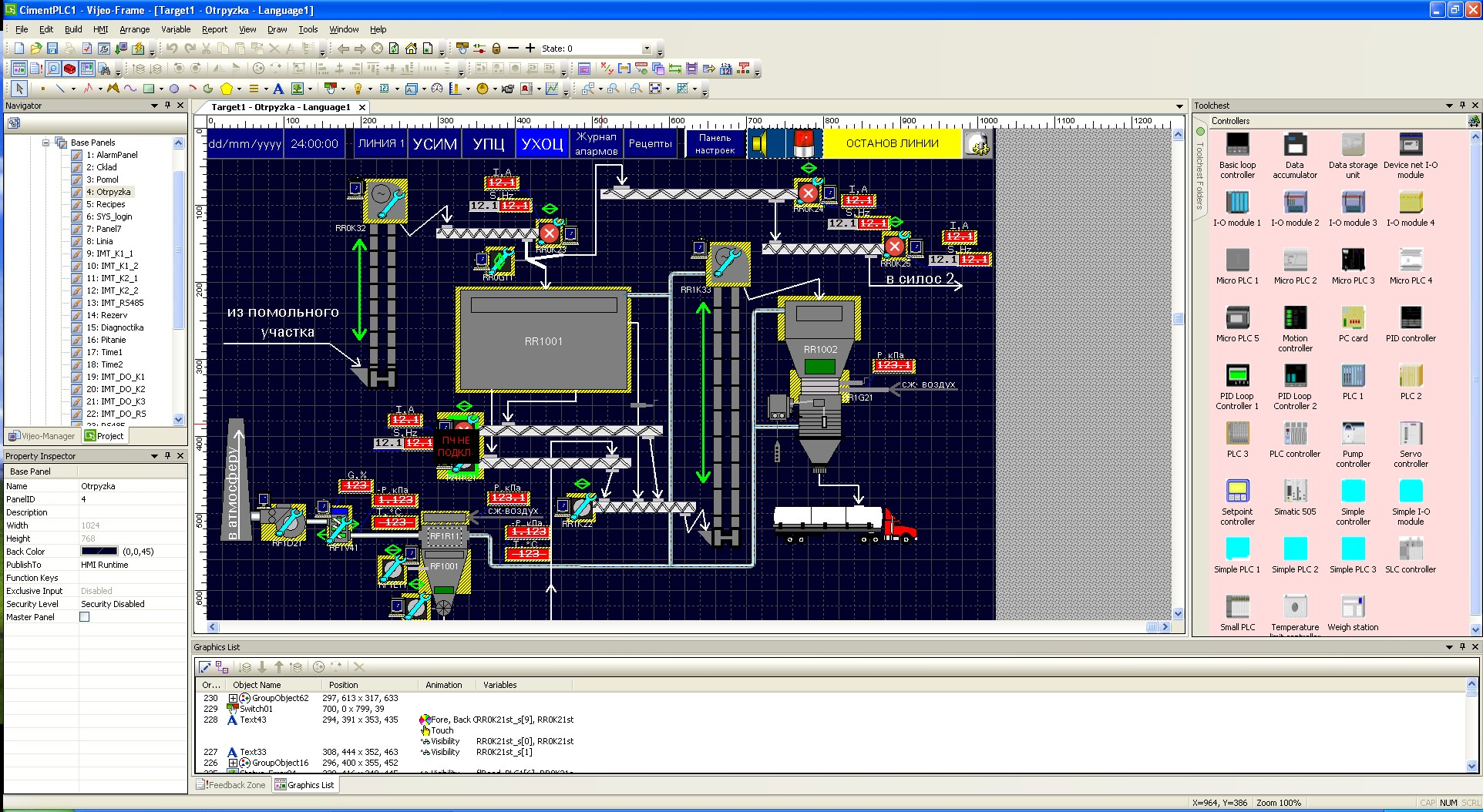
Task: Select the Simatic 505 toolchest item
Action: [x=1295, y=497]
